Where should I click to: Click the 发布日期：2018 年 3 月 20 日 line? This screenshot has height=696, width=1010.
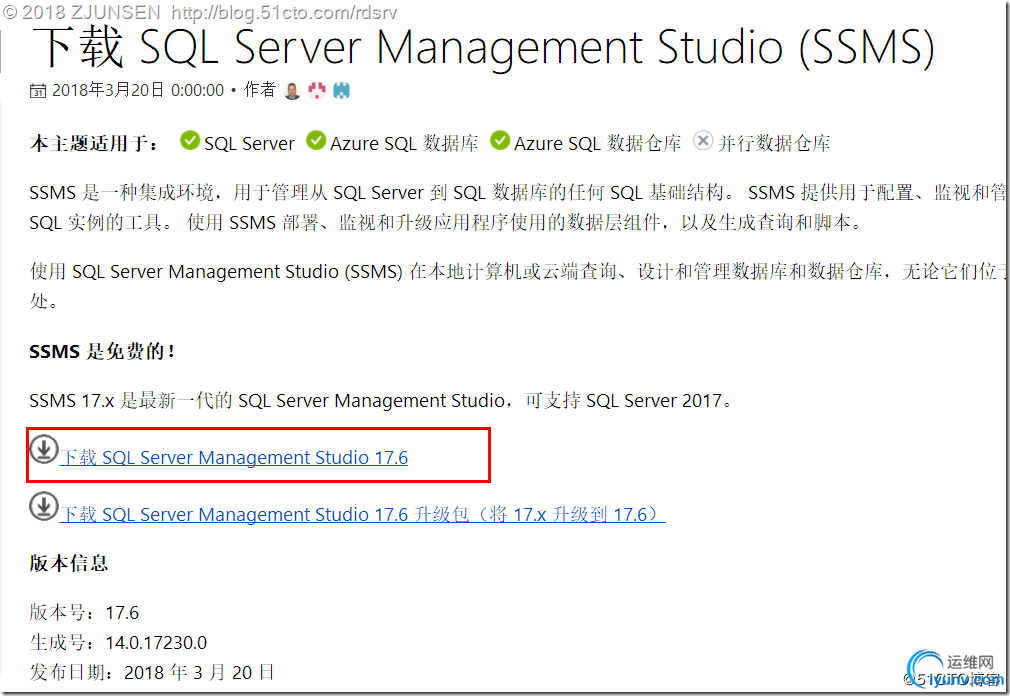point(152,672)
